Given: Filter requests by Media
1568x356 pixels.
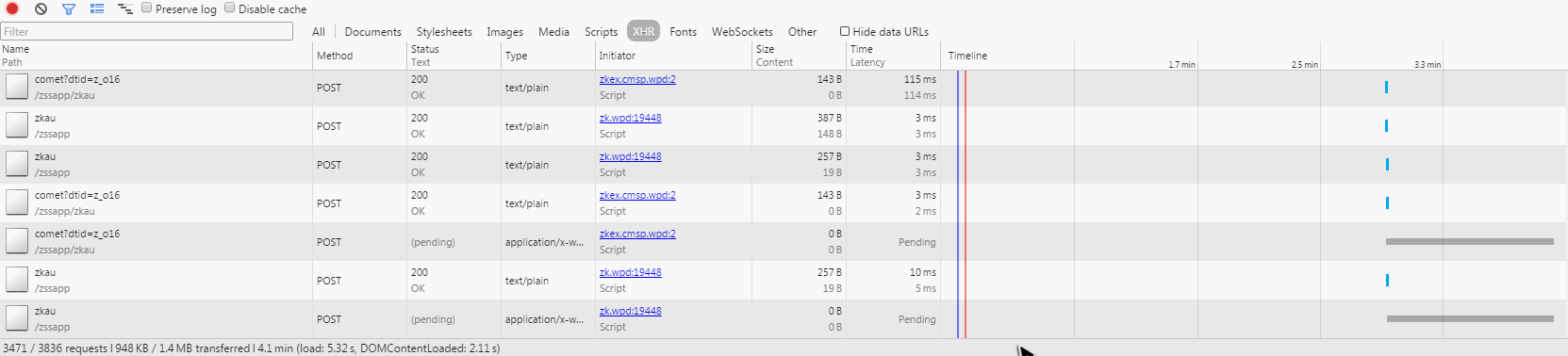Looking at the screenshot, I should click(x=553, y=32).
